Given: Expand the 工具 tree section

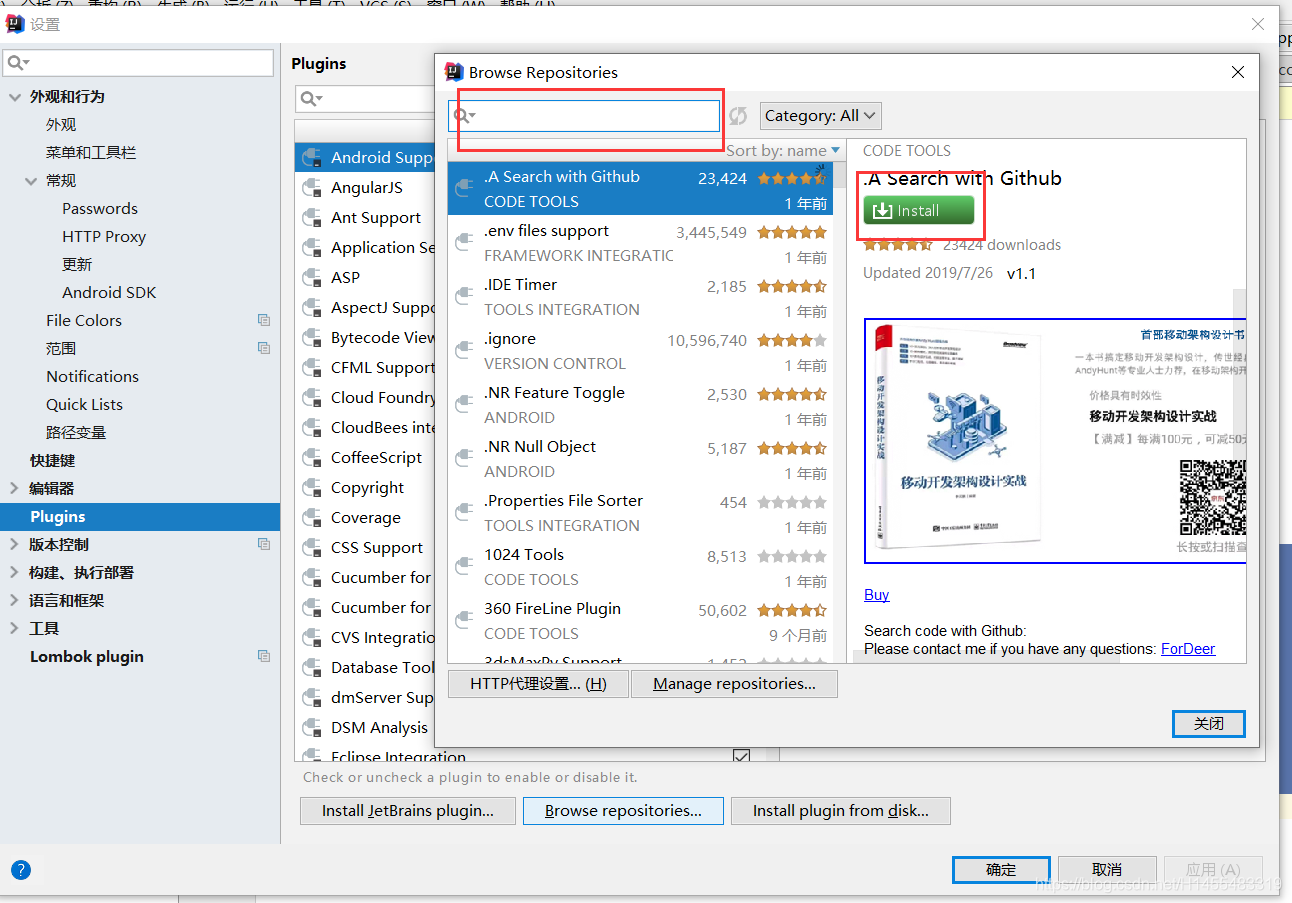Looking at the screenshot, I should [x=14, y=628].
